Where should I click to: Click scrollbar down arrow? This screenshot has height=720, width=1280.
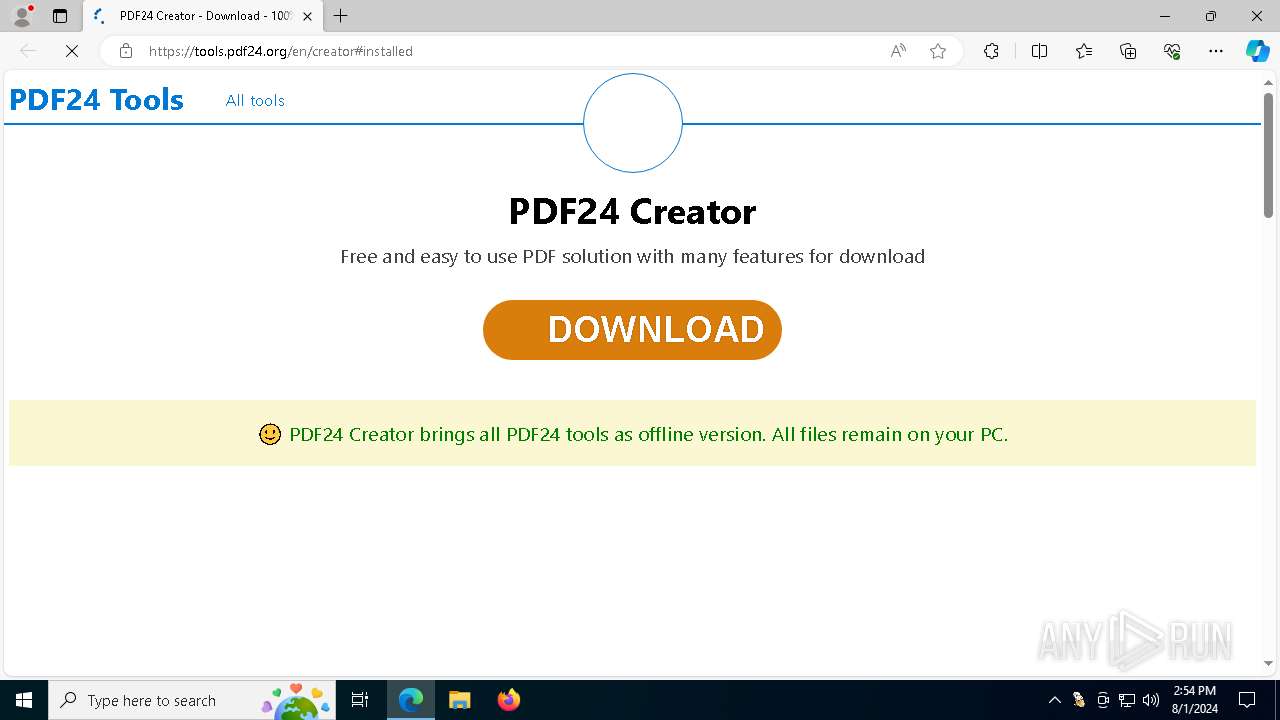[1268, 663]
